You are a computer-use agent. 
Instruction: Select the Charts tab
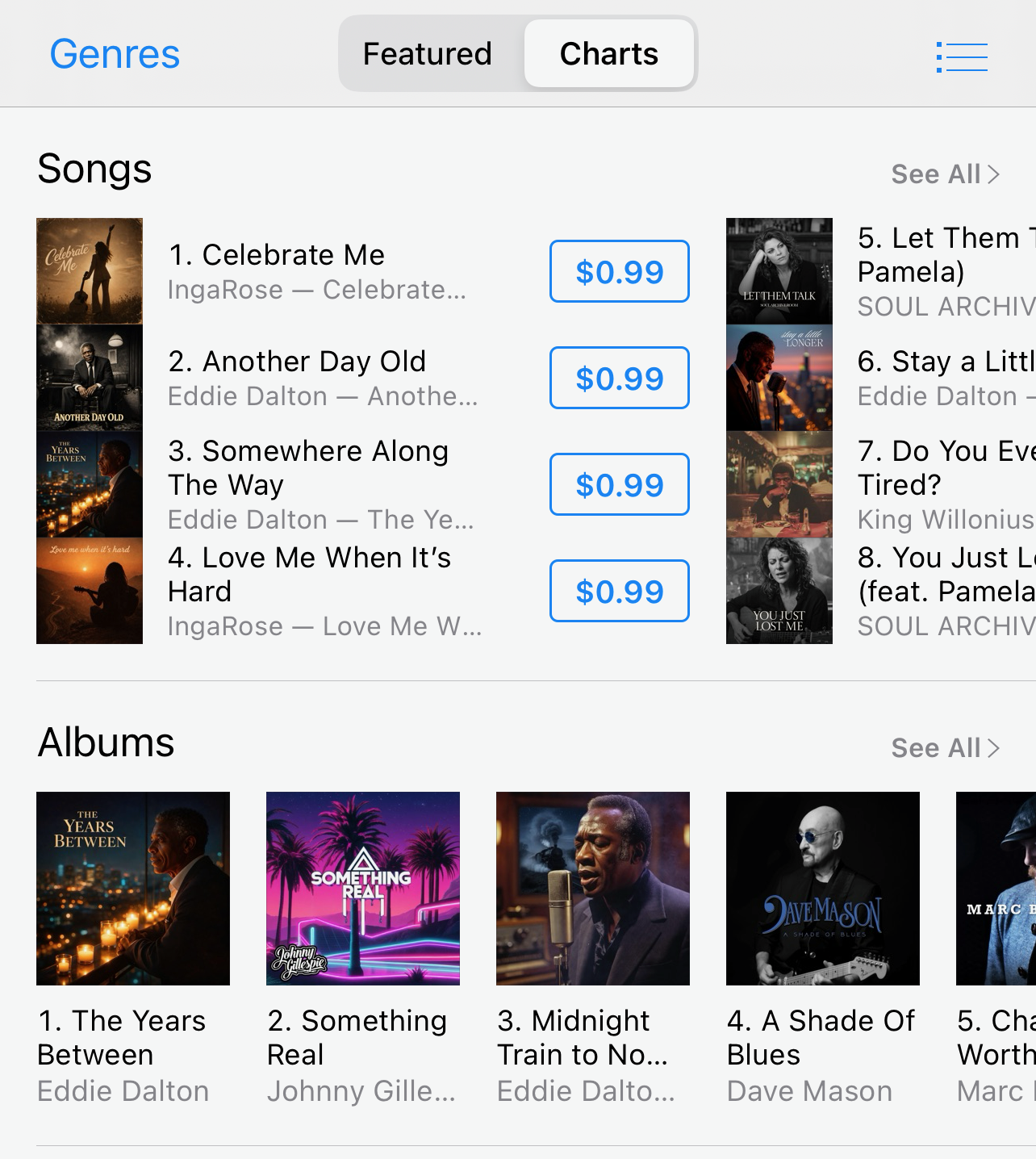point(609,53)
